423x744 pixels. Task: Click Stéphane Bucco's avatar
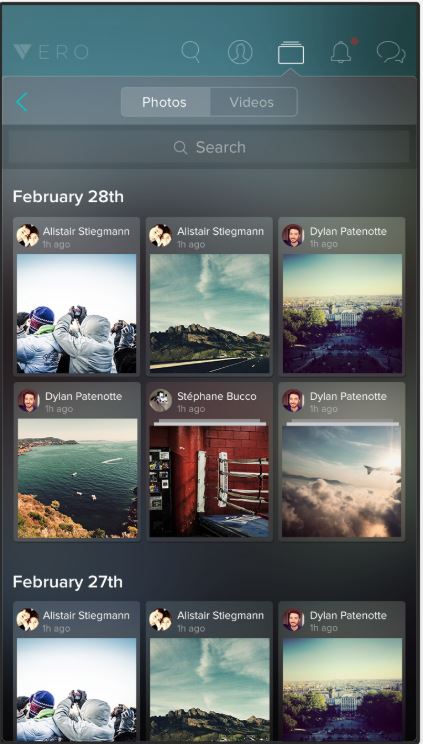click(x=160, y=400)
